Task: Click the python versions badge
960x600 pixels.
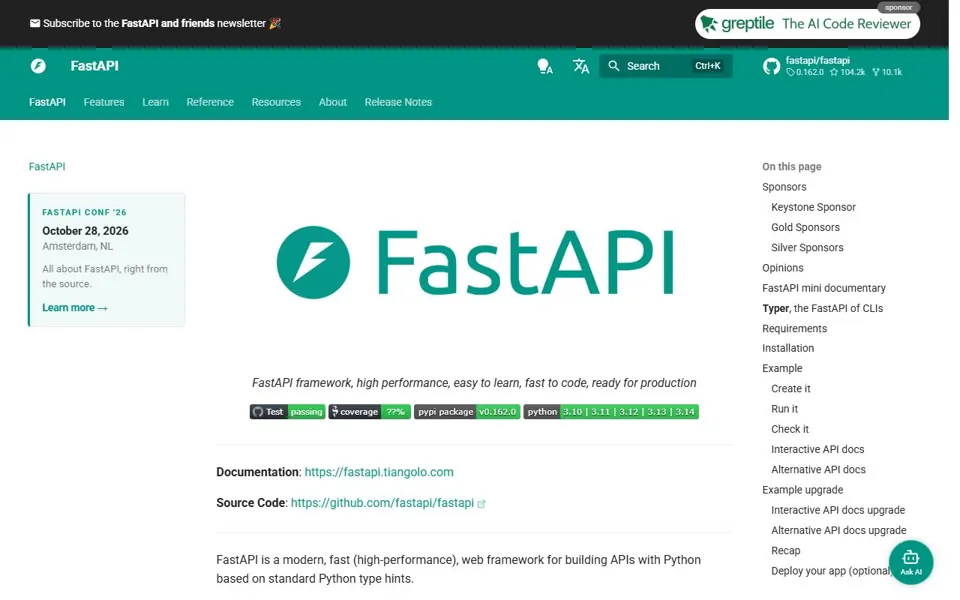Action: [x=611, y=411]
